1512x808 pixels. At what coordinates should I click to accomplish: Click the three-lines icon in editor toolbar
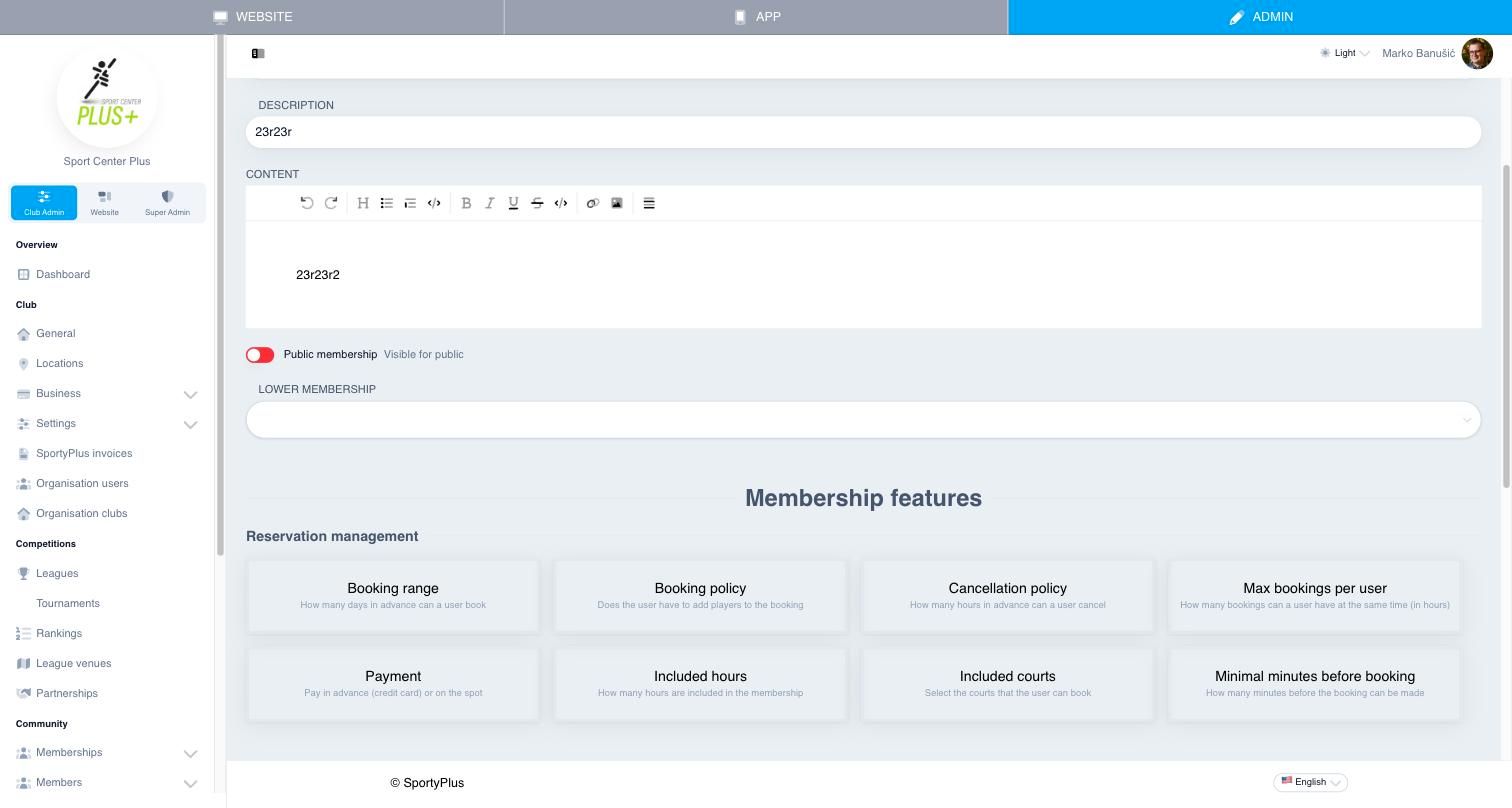(x=649, y=203)
